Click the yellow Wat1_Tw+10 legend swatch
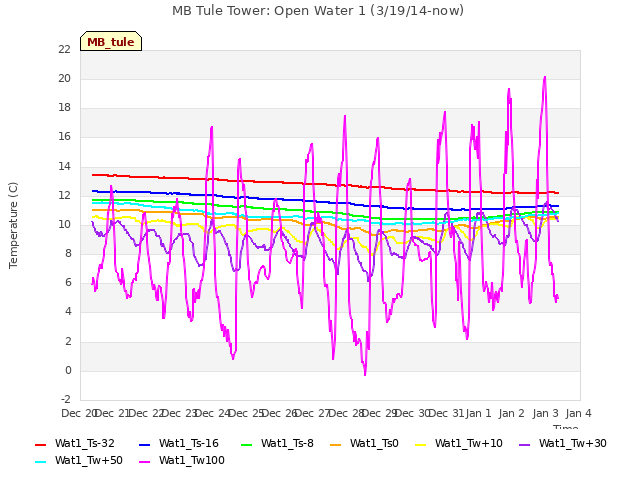This screenshot has height=480, width=640. tap(420, 444)
